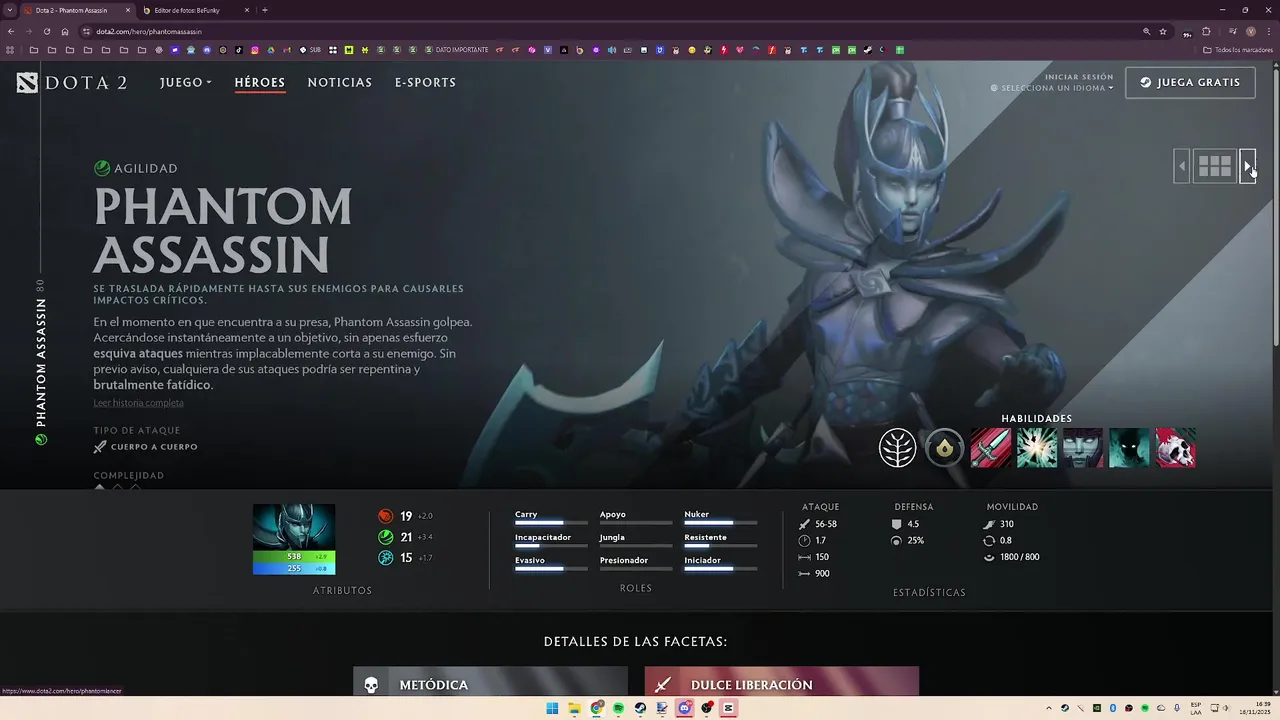1280x720 pixels.
Task: Click the innate ability round icon
Action: click(x=944, y=448)
